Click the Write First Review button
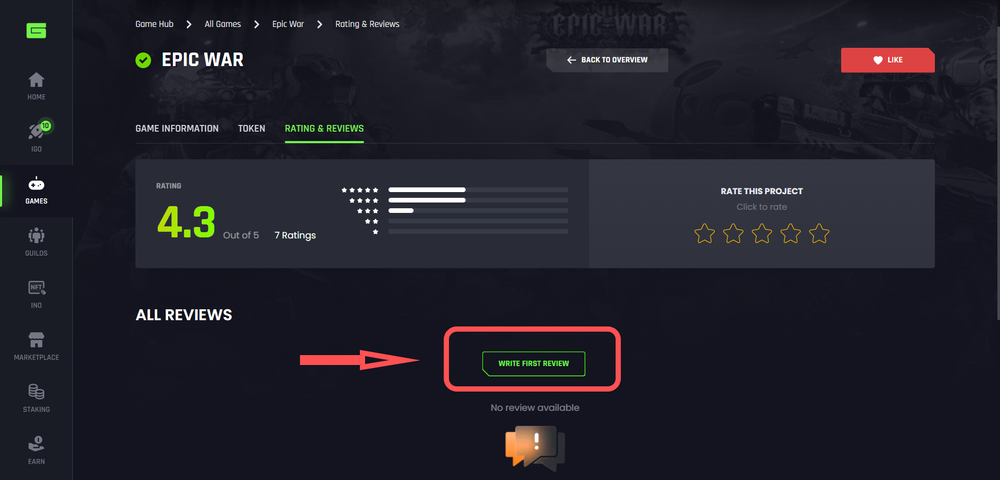 tap(533, 363)
